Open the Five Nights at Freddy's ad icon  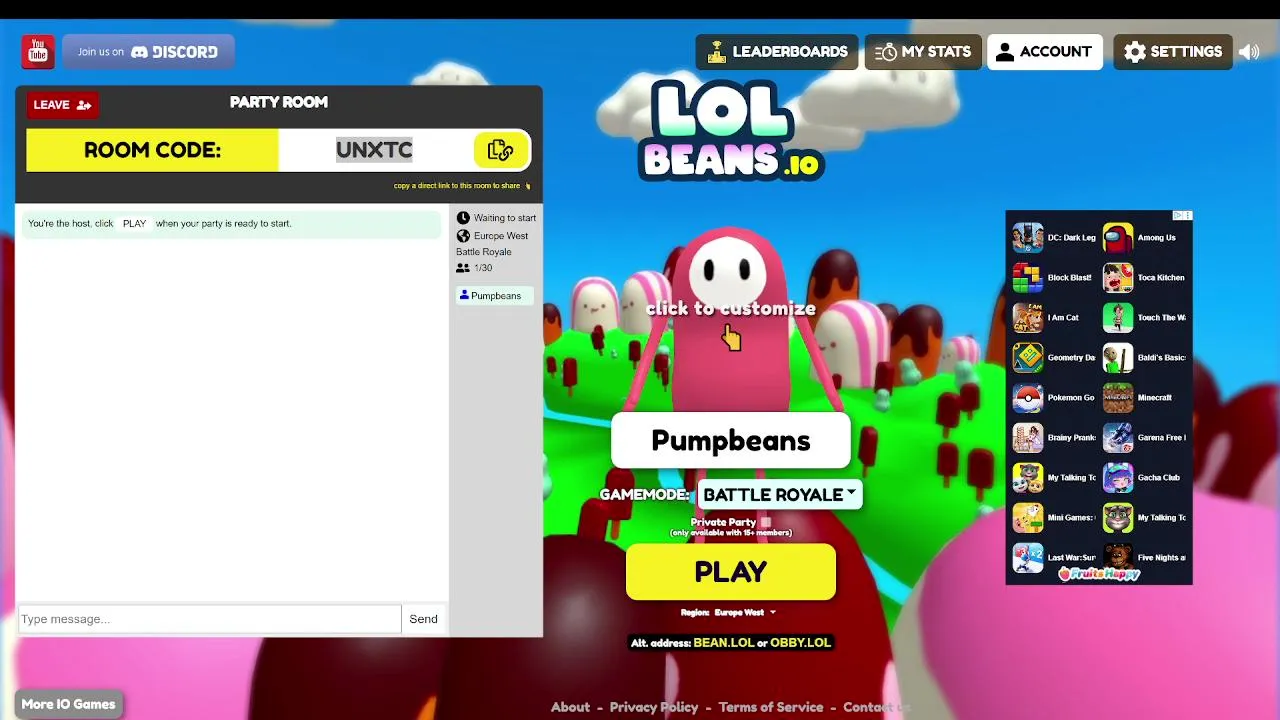click(x=1118, y=558)
